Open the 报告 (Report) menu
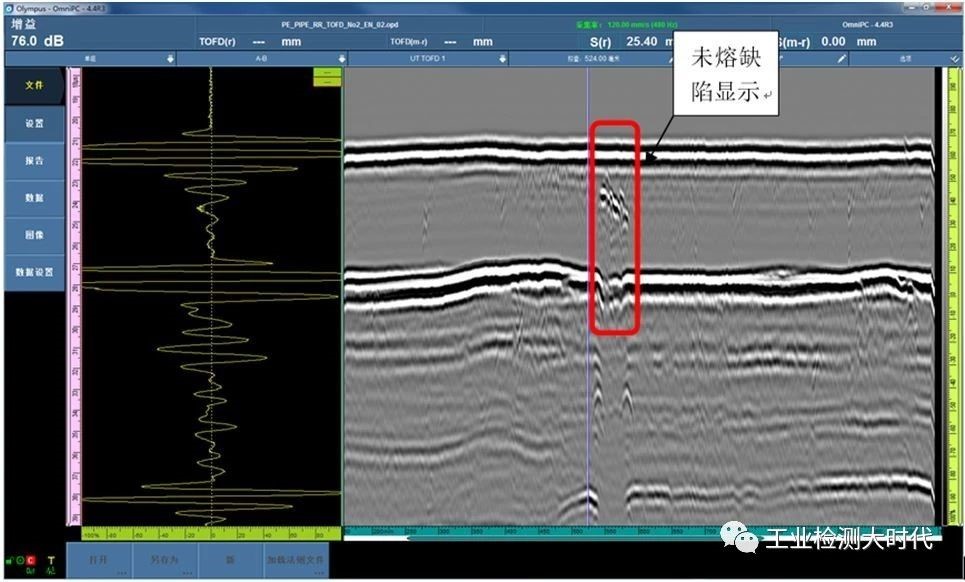965x582 pixels. tap(34, 161)
